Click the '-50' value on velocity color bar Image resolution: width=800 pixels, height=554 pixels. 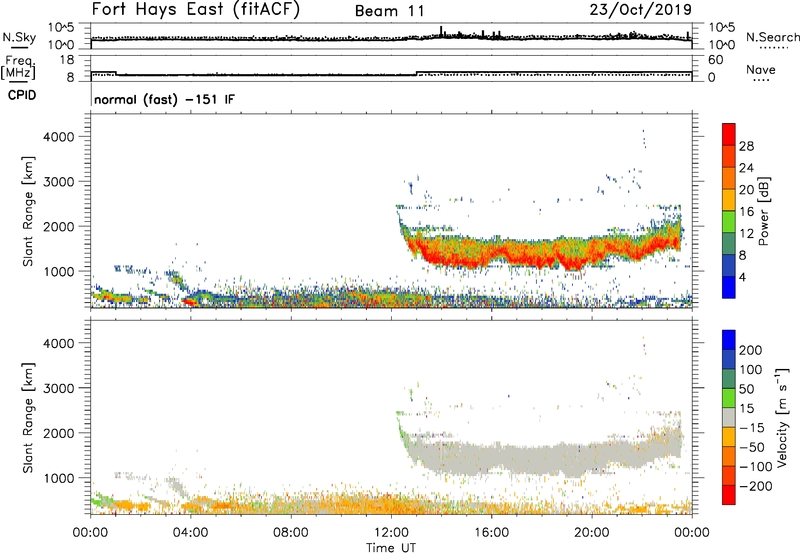(751, 447)
